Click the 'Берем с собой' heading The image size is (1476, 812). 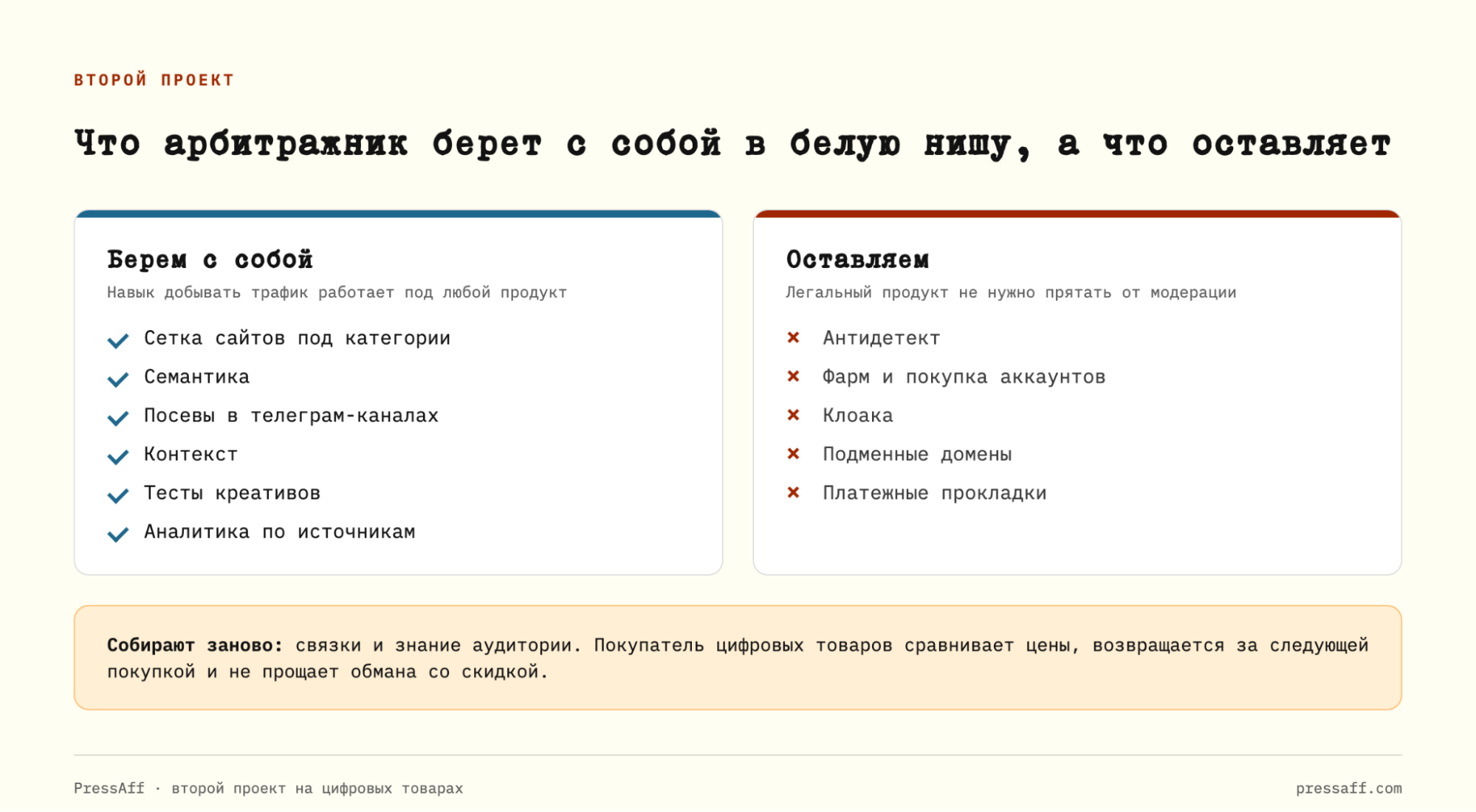coord(210,260)
